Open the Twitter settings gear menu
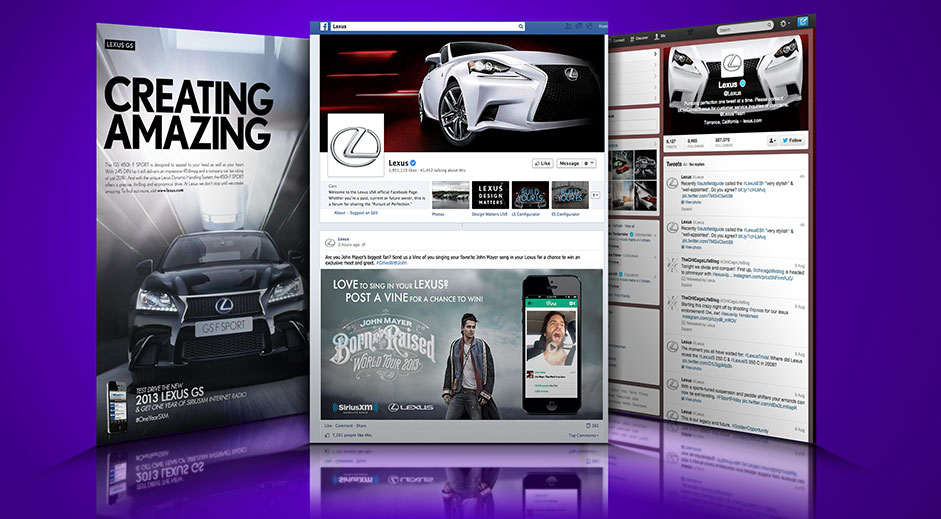 (x=785, y=23)
